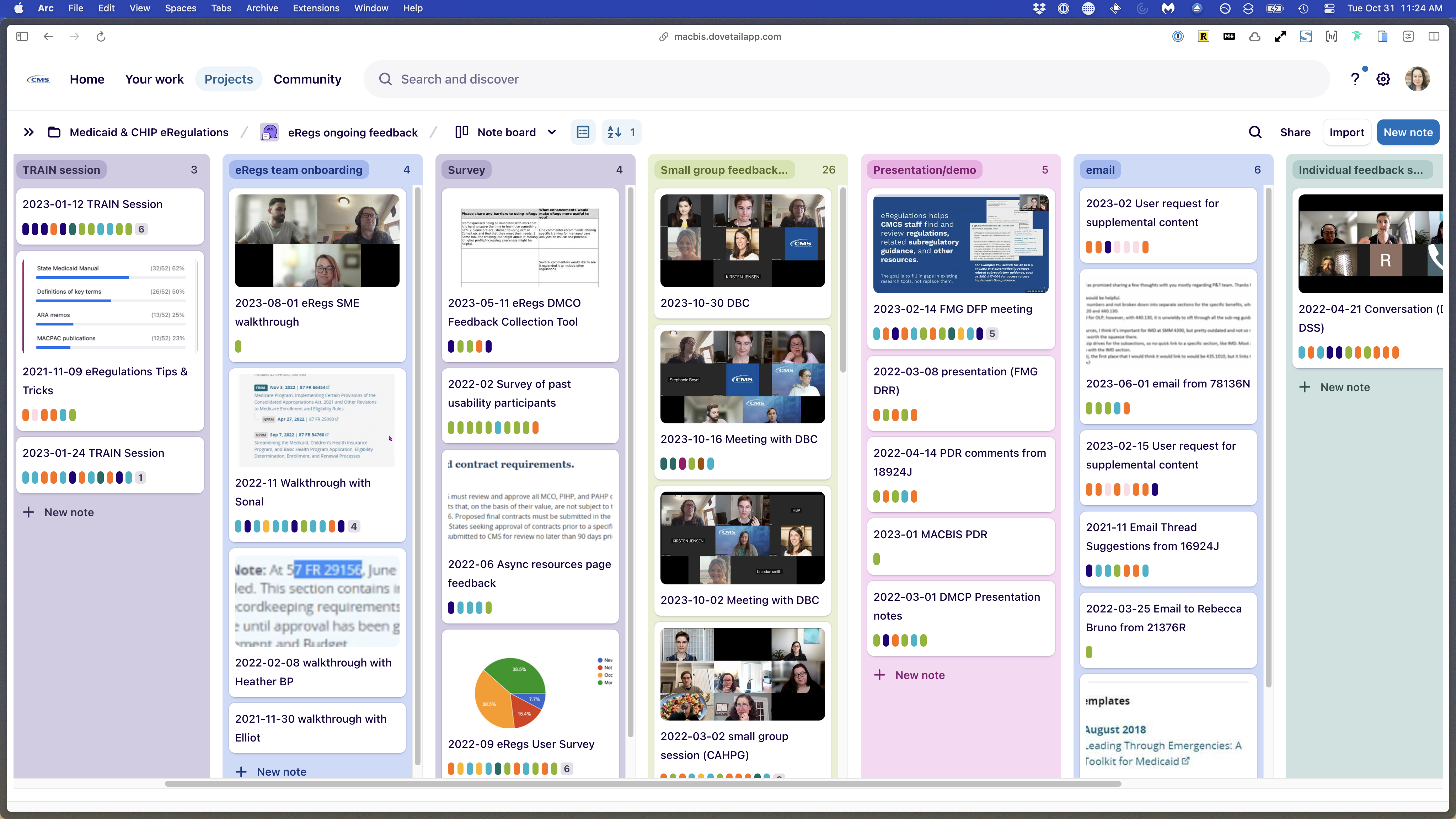The height and width of the screenshot is (819, 1456).
Task: Expand the breadcrumb sidebar double-chevron icon
Action: point(29,132)
